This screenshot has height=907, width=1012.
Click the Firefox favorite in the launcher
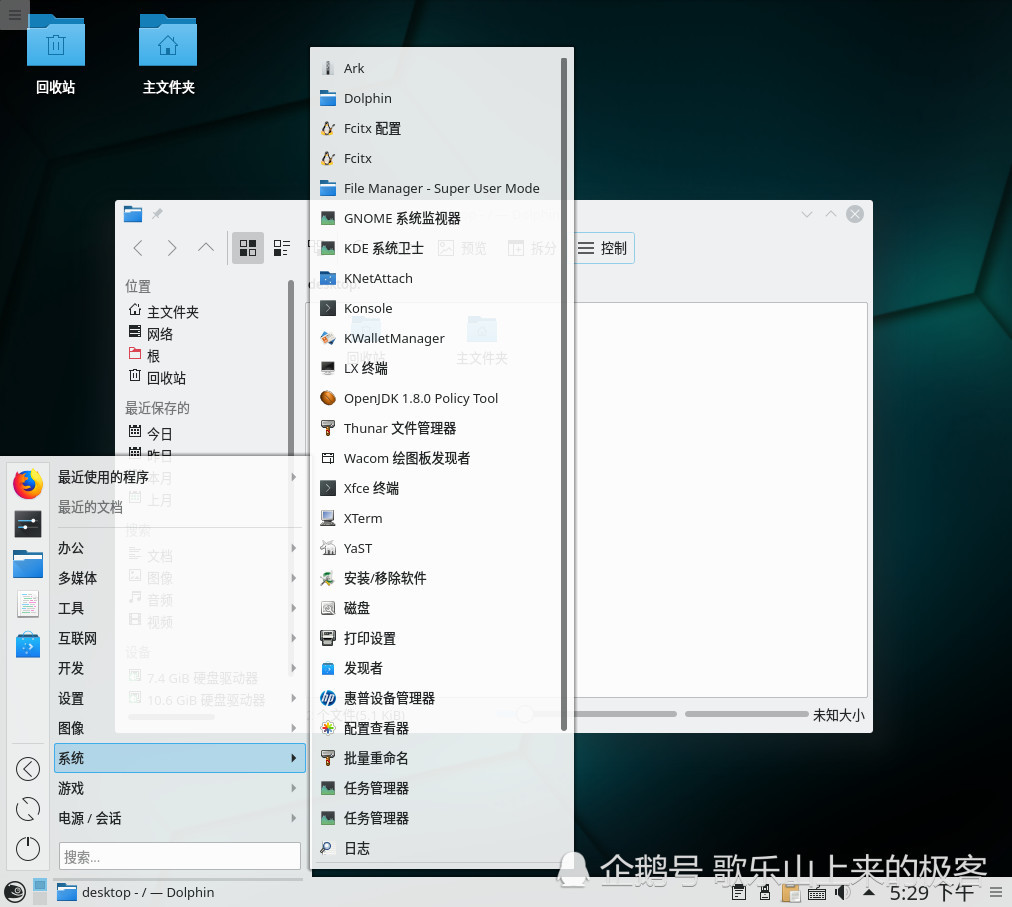pos(28,484)
